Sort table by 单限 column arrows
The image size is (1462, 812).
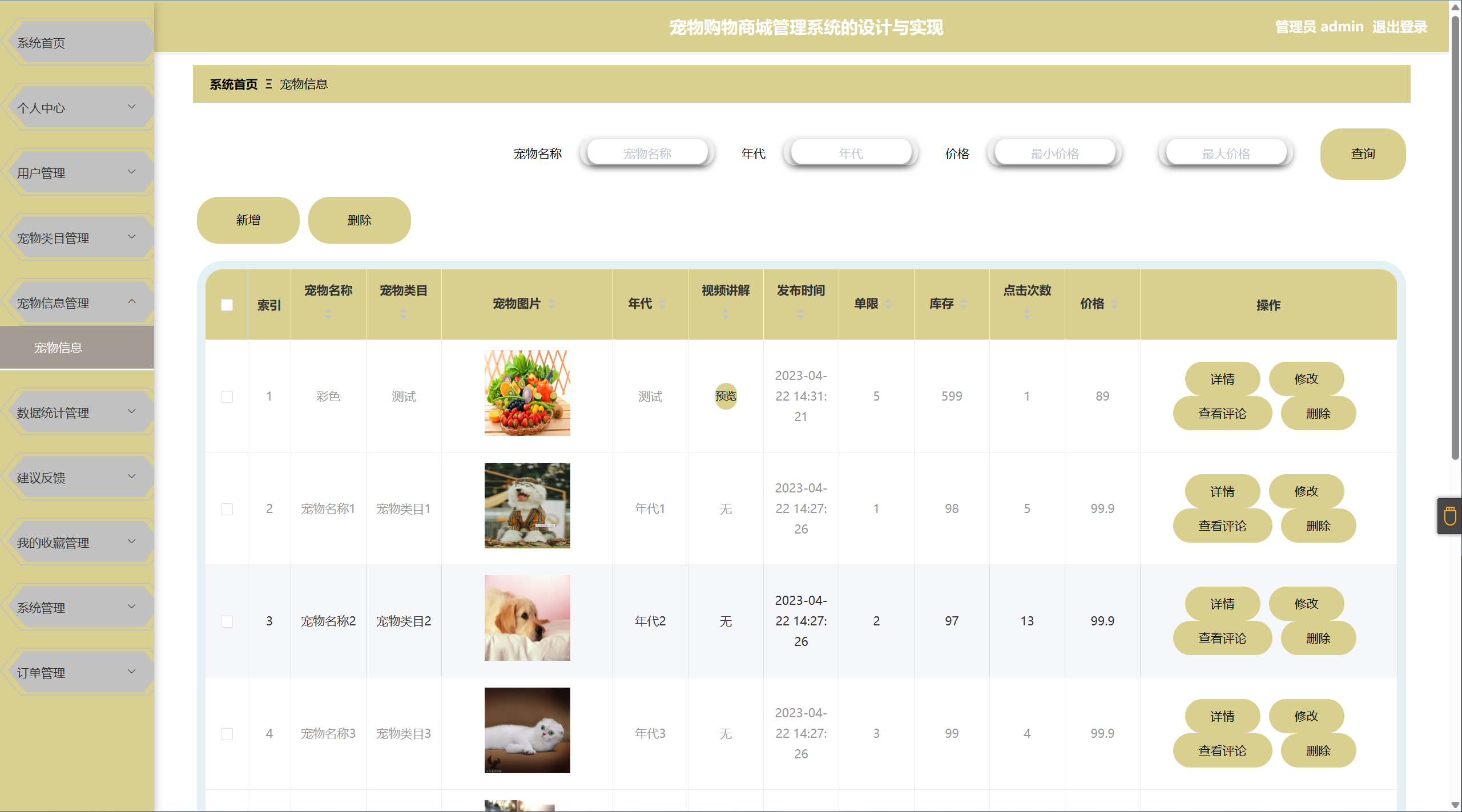pos(888,304)
